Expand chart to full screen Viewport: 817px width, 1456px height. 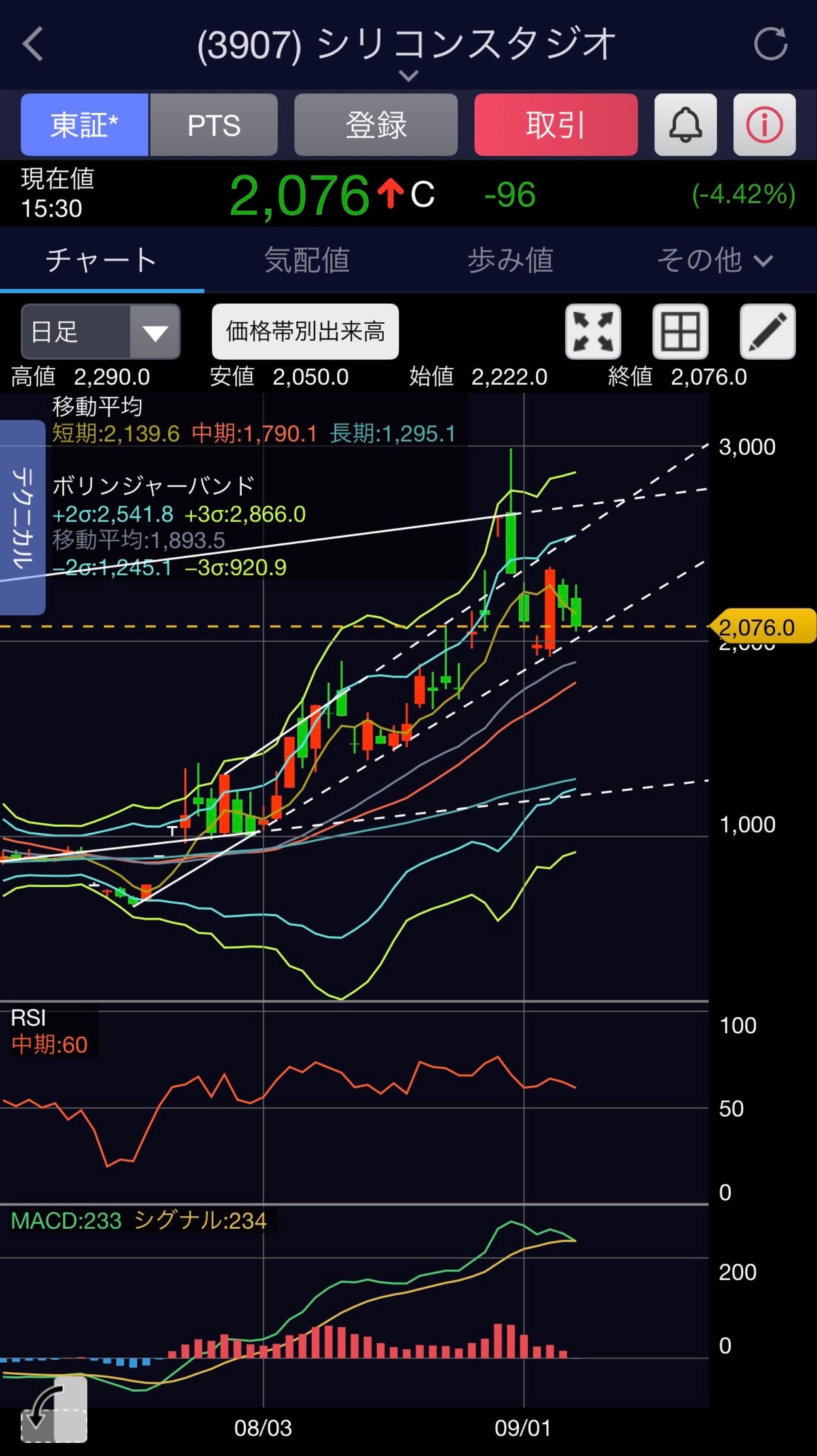click(x=593, y=332)
